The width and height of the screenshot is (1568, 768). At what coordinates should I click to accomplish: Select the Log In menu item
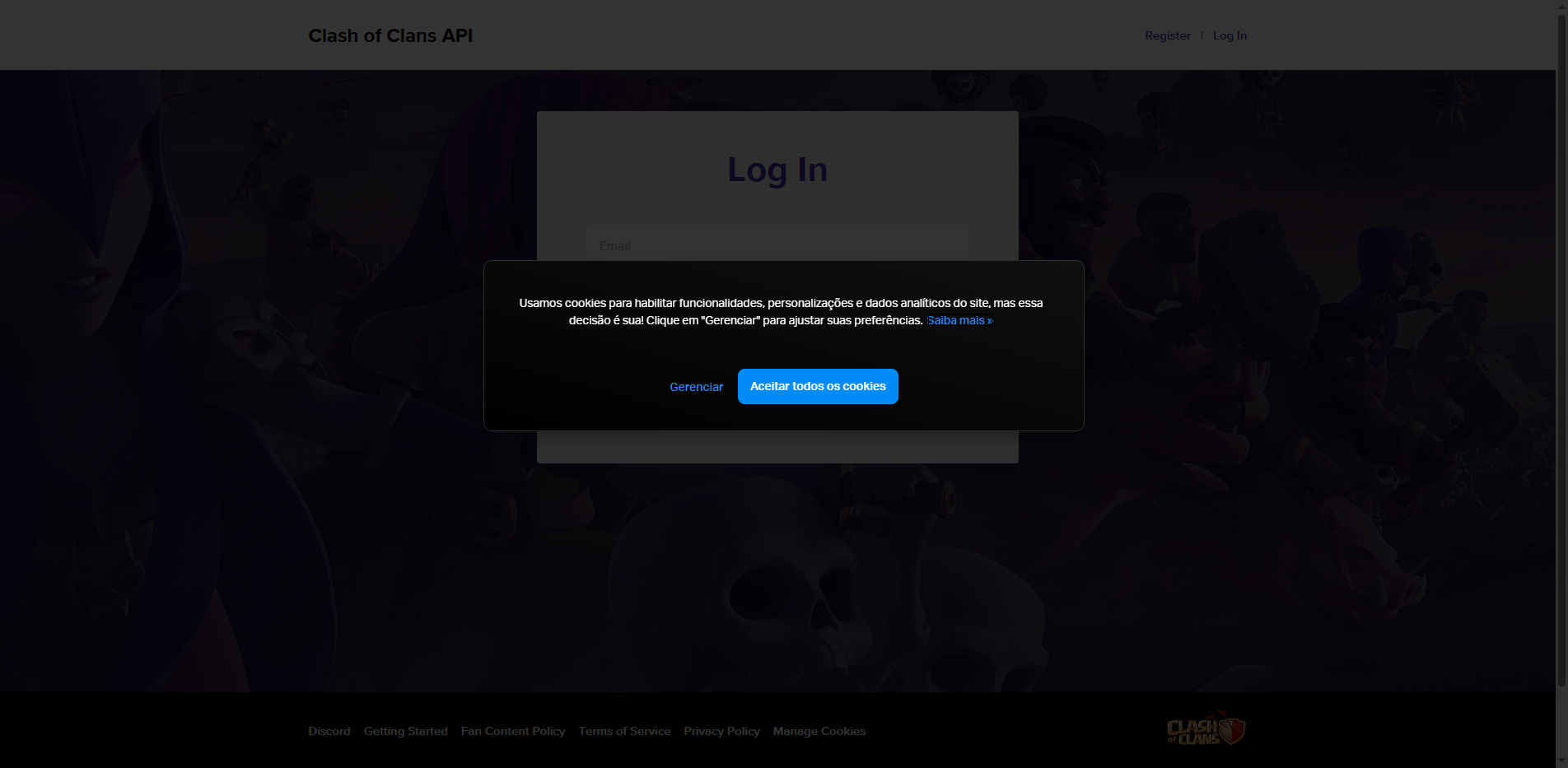(x=1229, y=35)
